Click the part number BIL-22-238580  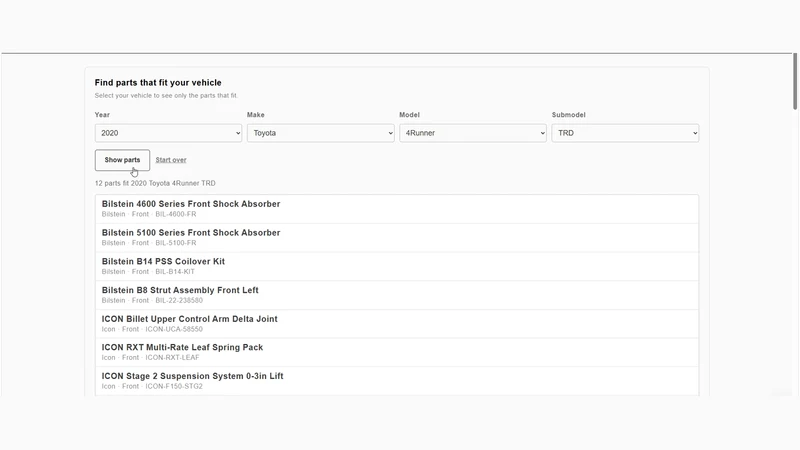coord(179,301)
